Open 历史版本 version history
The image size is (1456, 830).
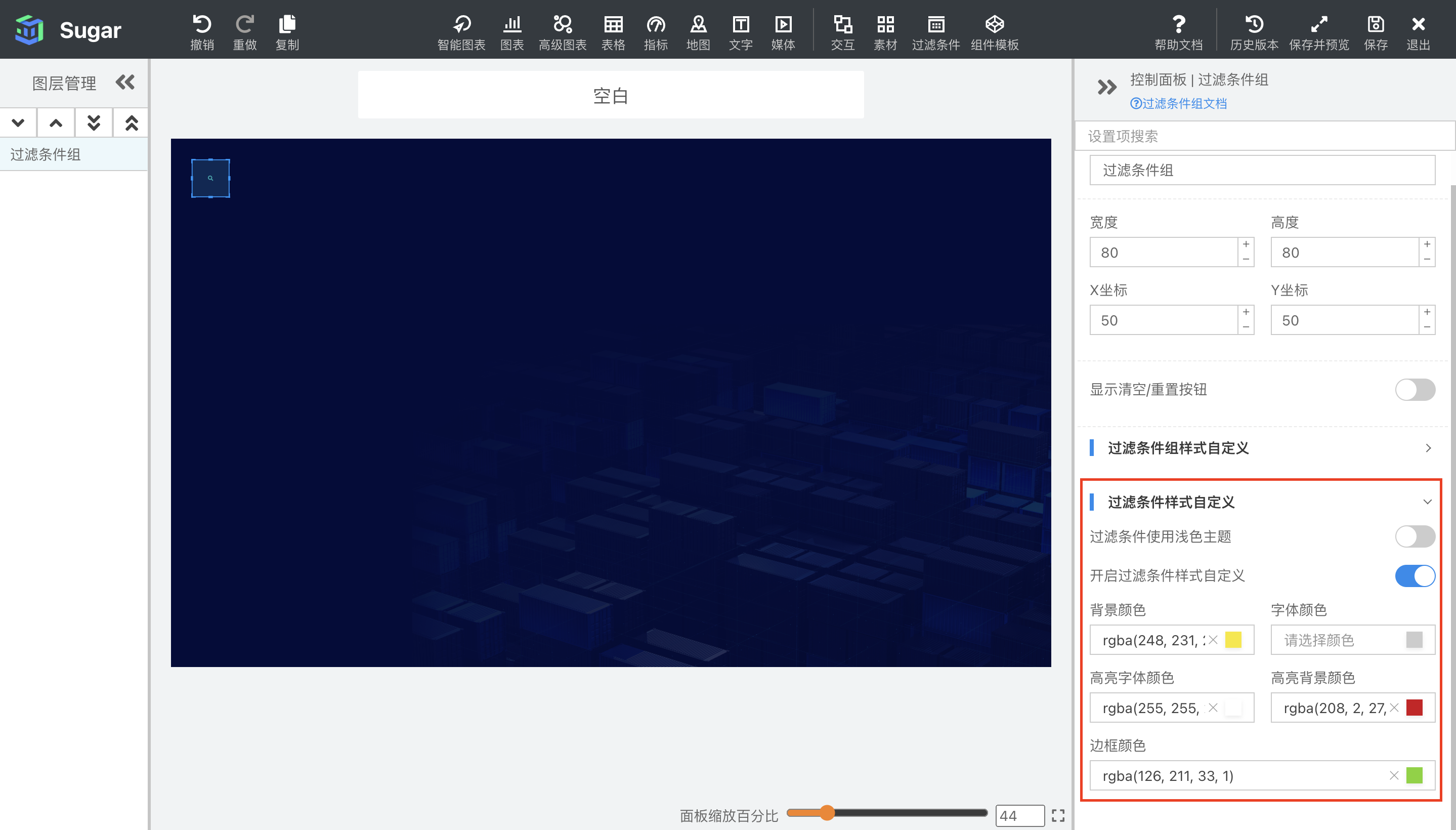[1254, 31]
